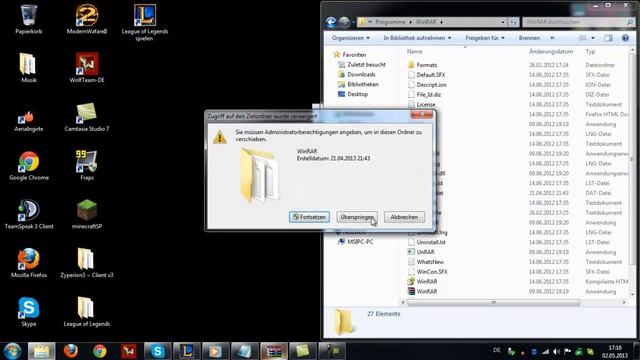Select the WinCon.SFX file
This screenshot has height=360, width=640.
tap(432, 271)
